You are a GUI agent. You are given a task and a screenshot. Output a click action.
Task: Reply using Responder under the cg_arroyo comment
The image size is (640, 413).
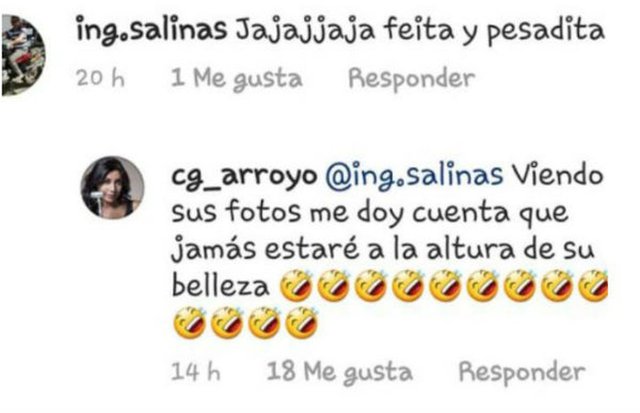click(522, 372)
